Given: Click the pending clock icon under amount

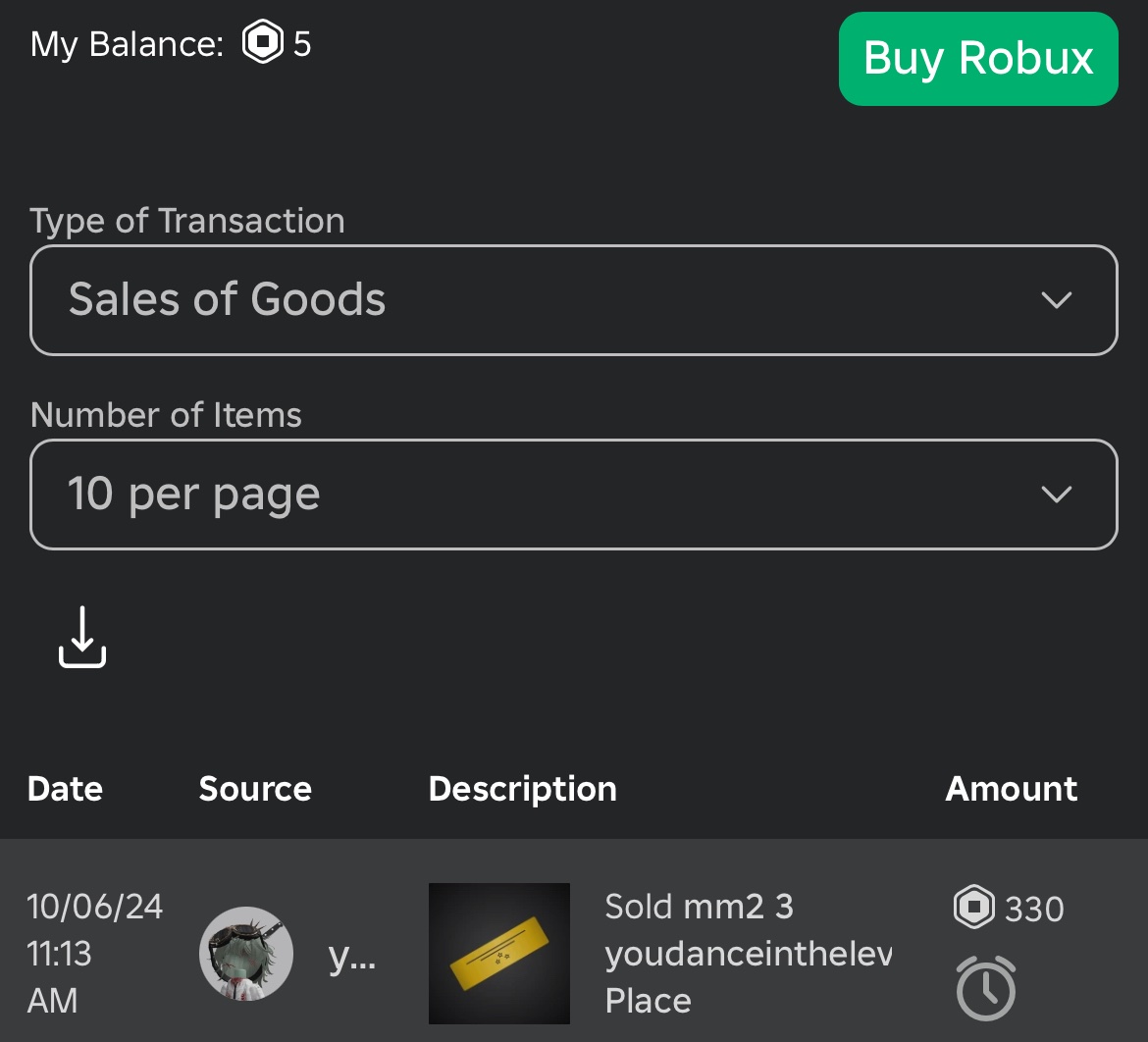Looking at the screenshot, I should pos(985,988).
